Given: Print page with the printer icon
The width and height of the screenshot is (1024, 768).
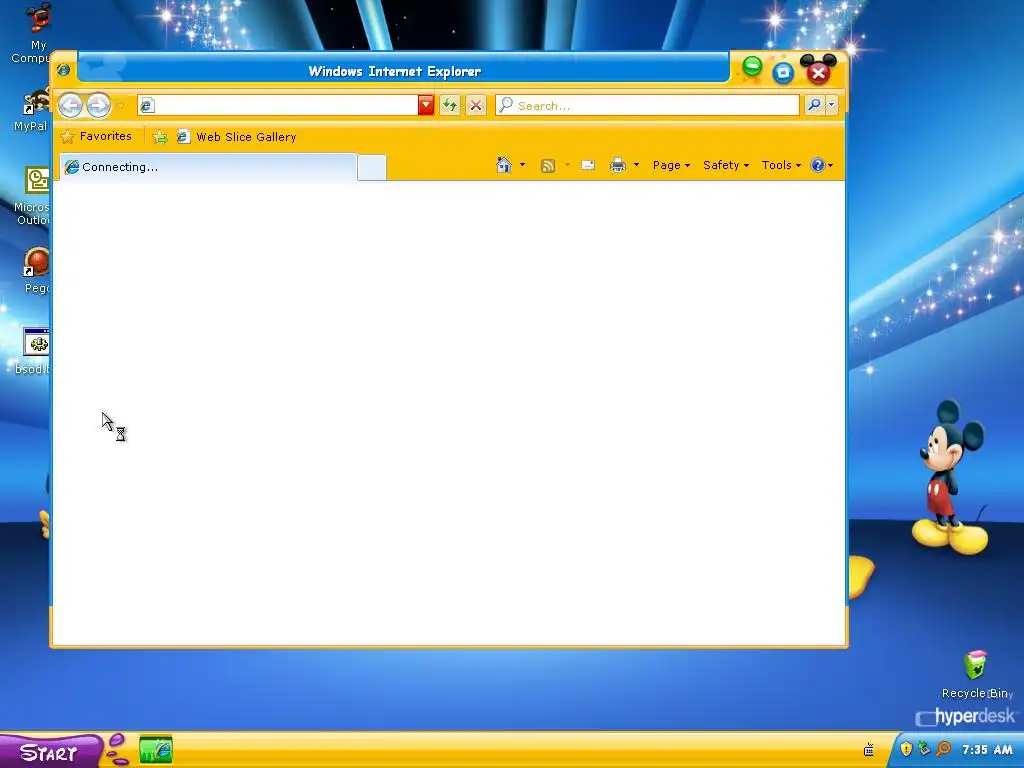Looking at the screenshot, I should click(618, 165).
